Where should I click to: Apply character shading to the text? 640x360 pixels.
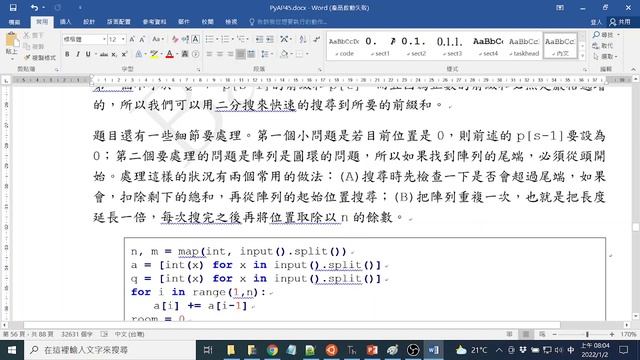coord(185,54)
